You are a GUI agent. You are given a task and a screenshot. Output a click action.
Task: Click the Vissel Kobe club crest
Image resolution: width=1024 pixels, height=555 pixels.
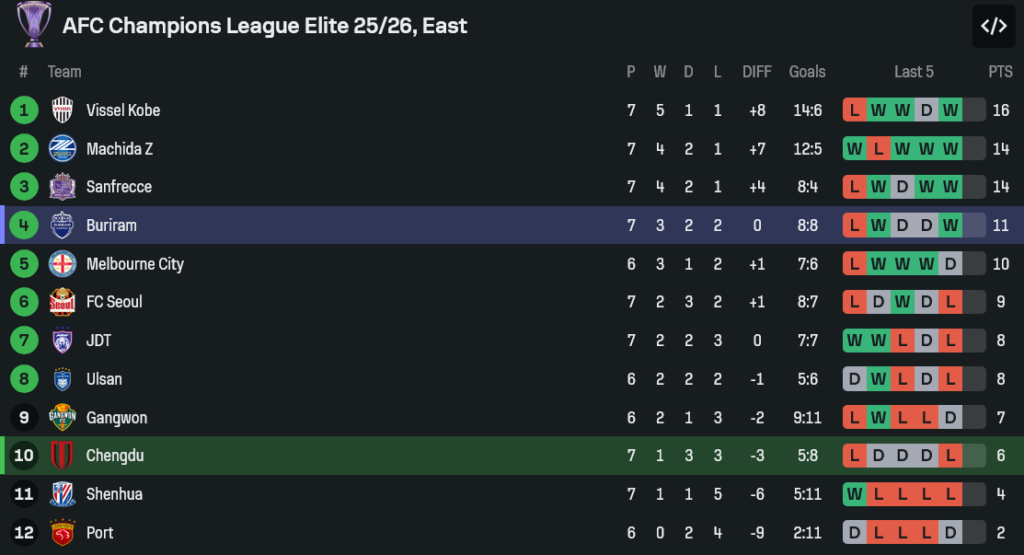coord(63,110)
